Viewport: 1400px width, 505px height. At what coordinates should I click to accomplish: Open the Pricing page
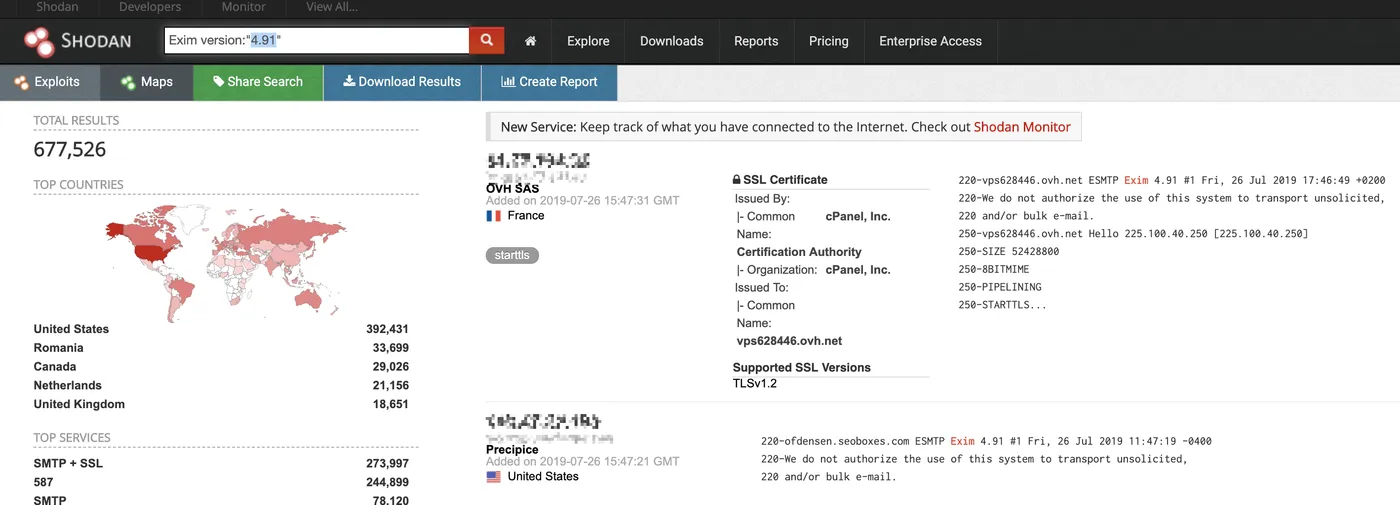tap(828, 41)
